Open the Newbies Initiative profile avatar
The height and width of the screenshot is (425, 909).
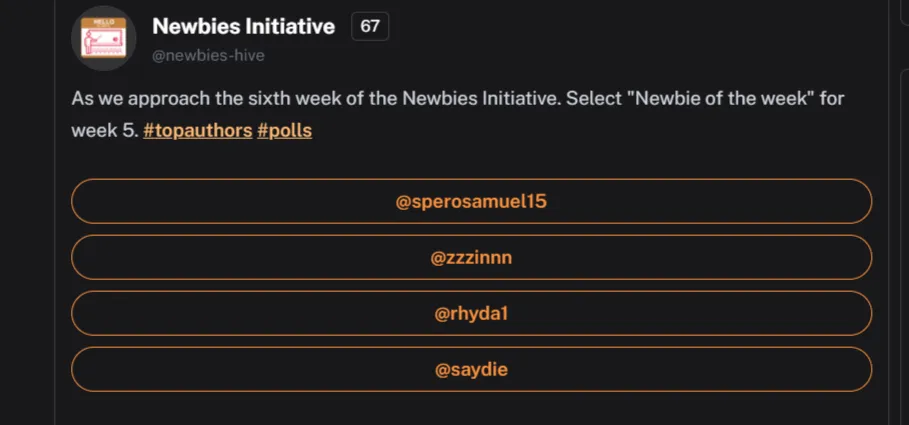click(104, 38)
